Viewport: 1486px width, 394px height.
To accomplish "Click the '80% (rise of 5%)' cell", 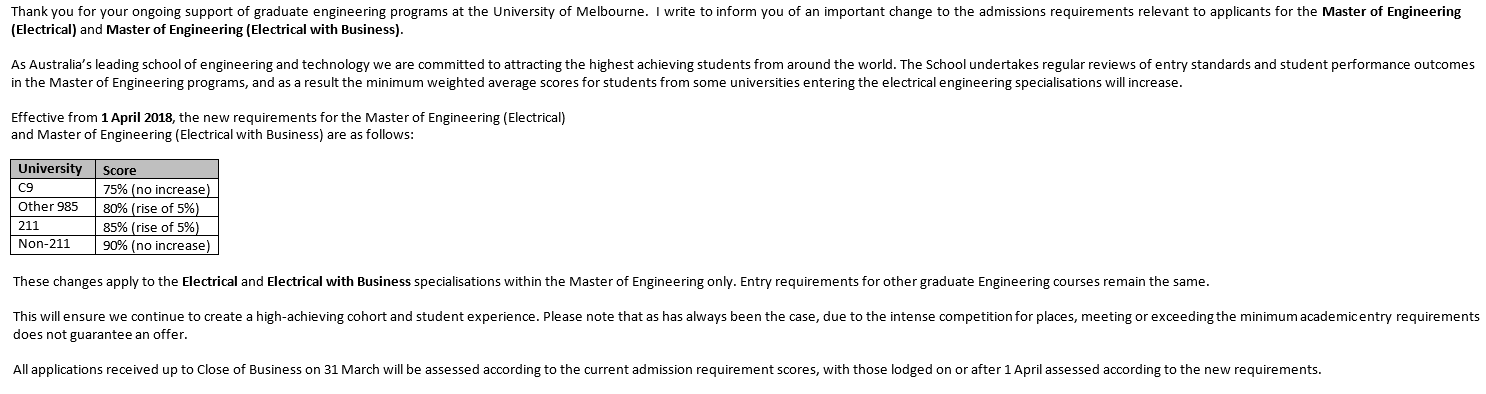I will pyautogui.click(x=157, y=208).
